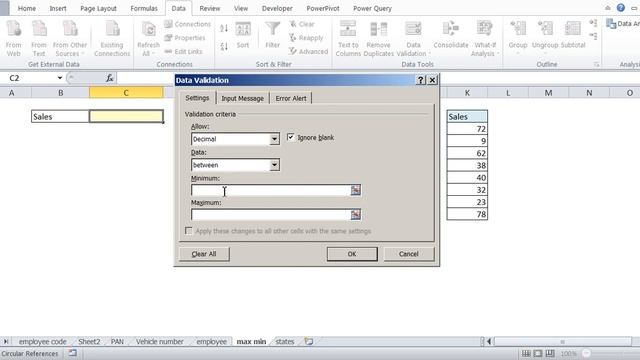Sort descending Z to A icon

click(x=224, y=47)
